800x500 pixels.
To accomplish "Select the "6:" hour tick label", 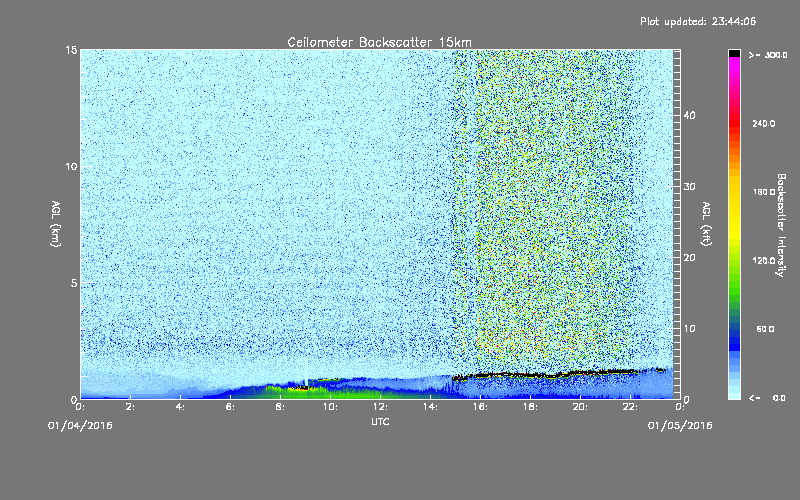I will 230,407.
